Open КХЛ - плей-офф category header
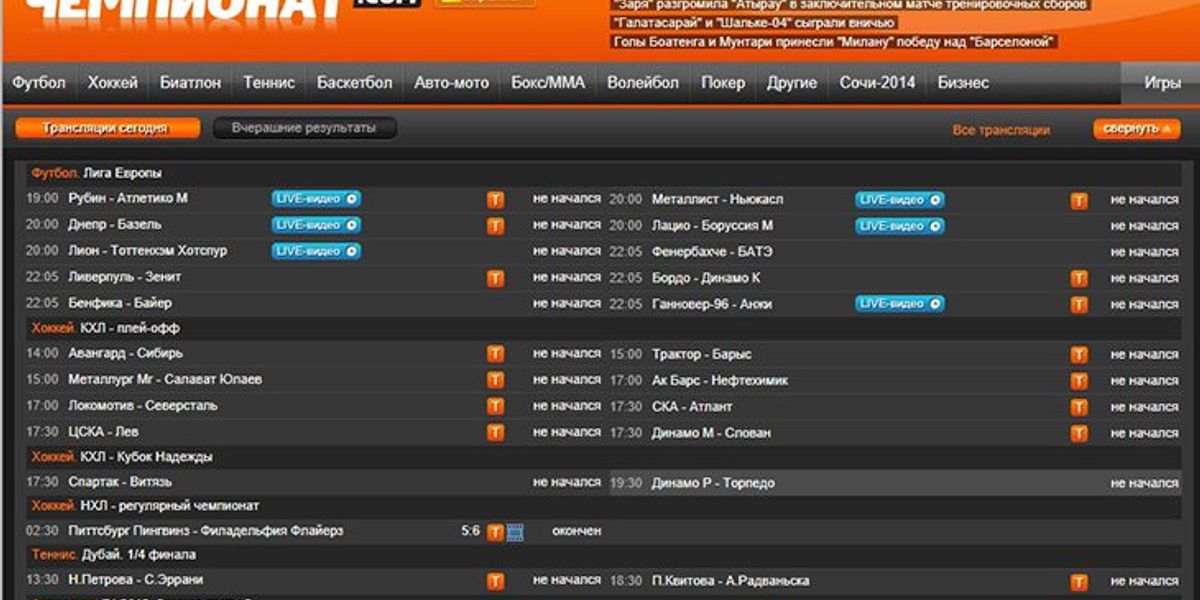The width and height of the screenshot is (1200, 600). point(130,328)
